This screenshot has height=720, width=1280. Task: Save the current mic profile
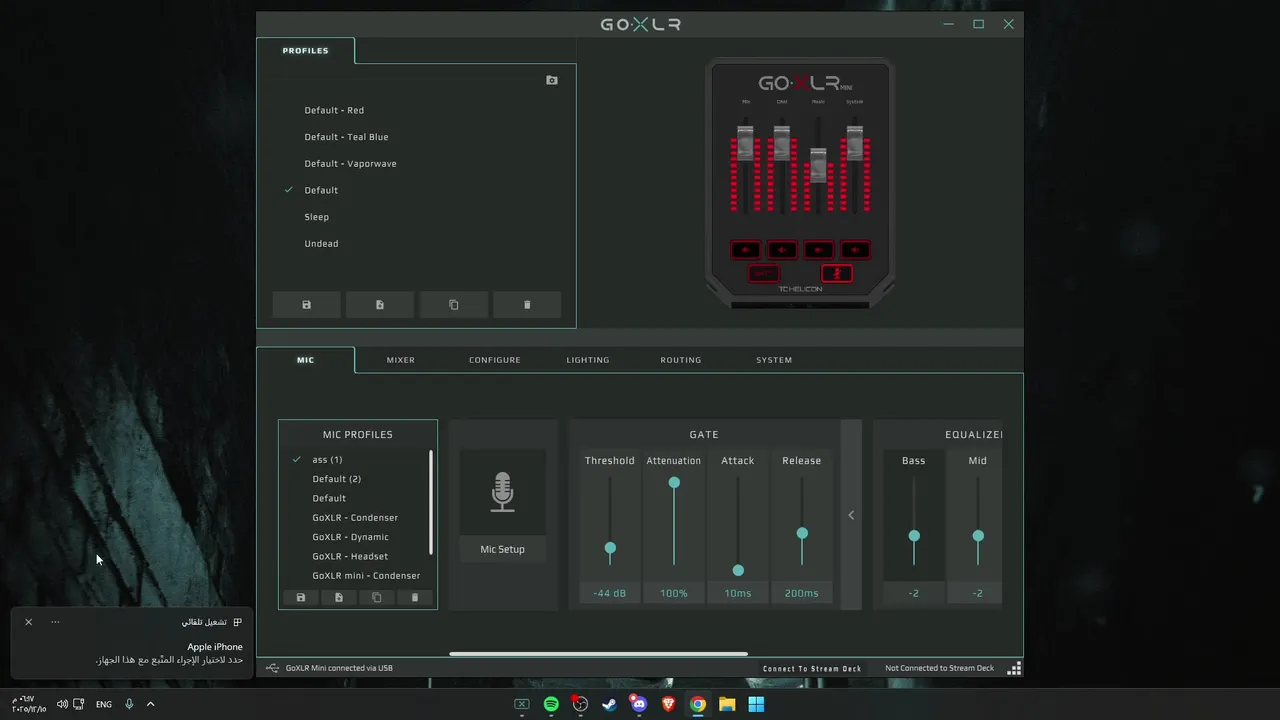point(301,598)
